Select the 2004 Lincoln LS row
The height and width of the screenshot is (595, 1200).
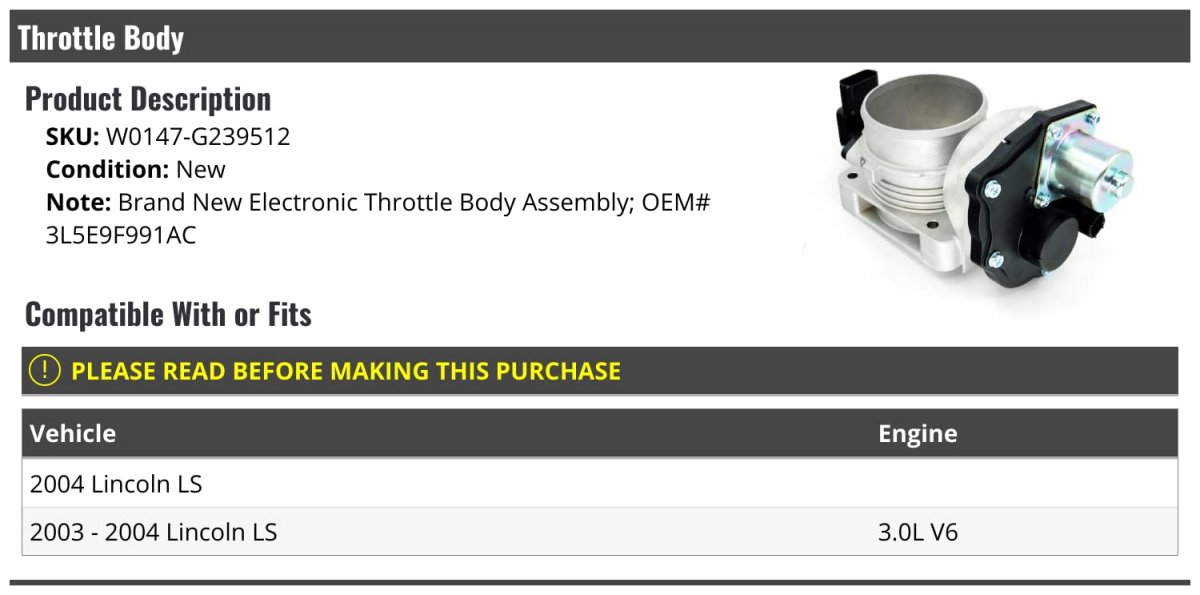[116, 484]
